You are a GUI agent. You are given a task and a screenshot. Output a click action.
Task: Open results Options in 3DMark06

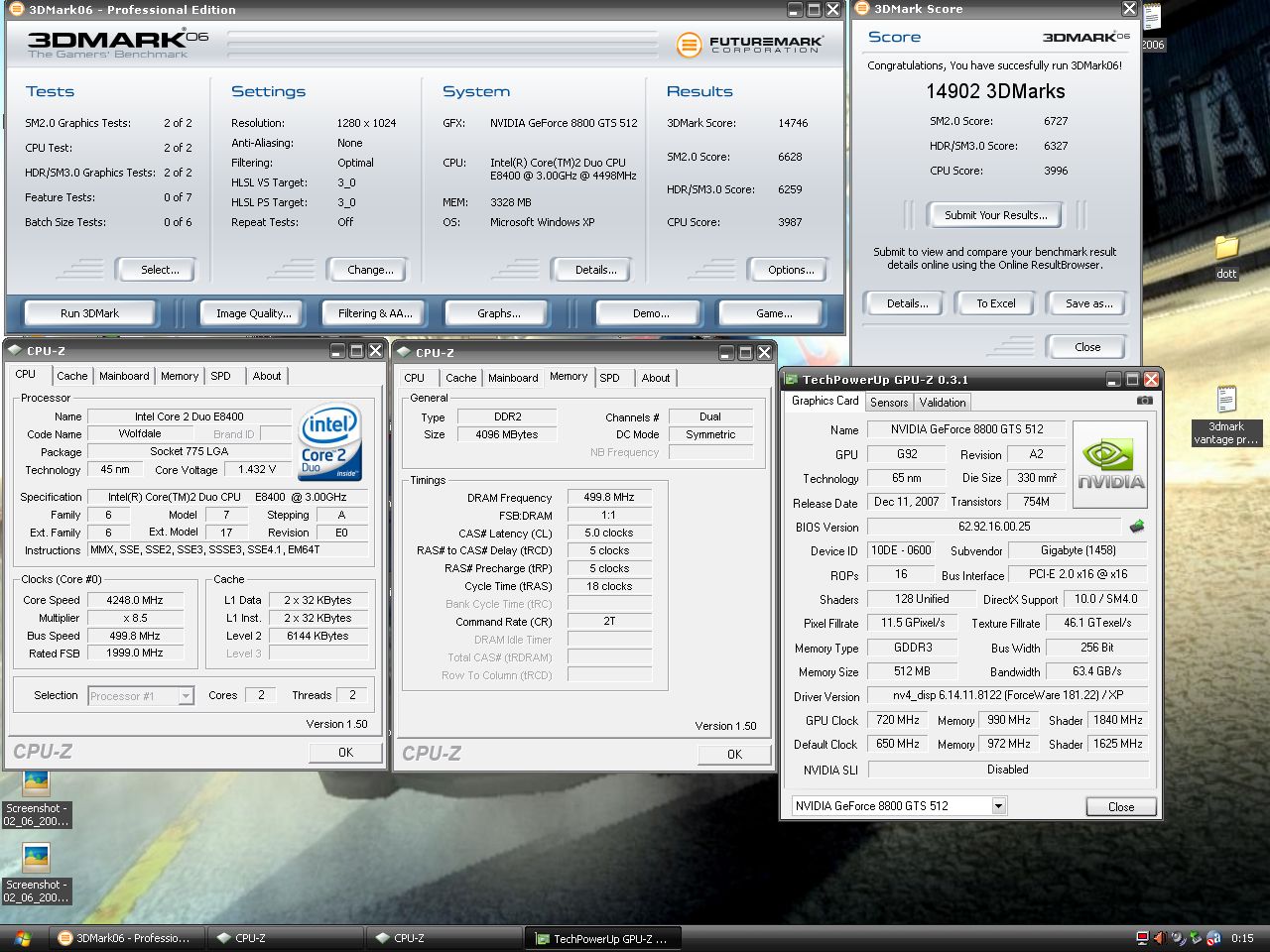[791, 270]
